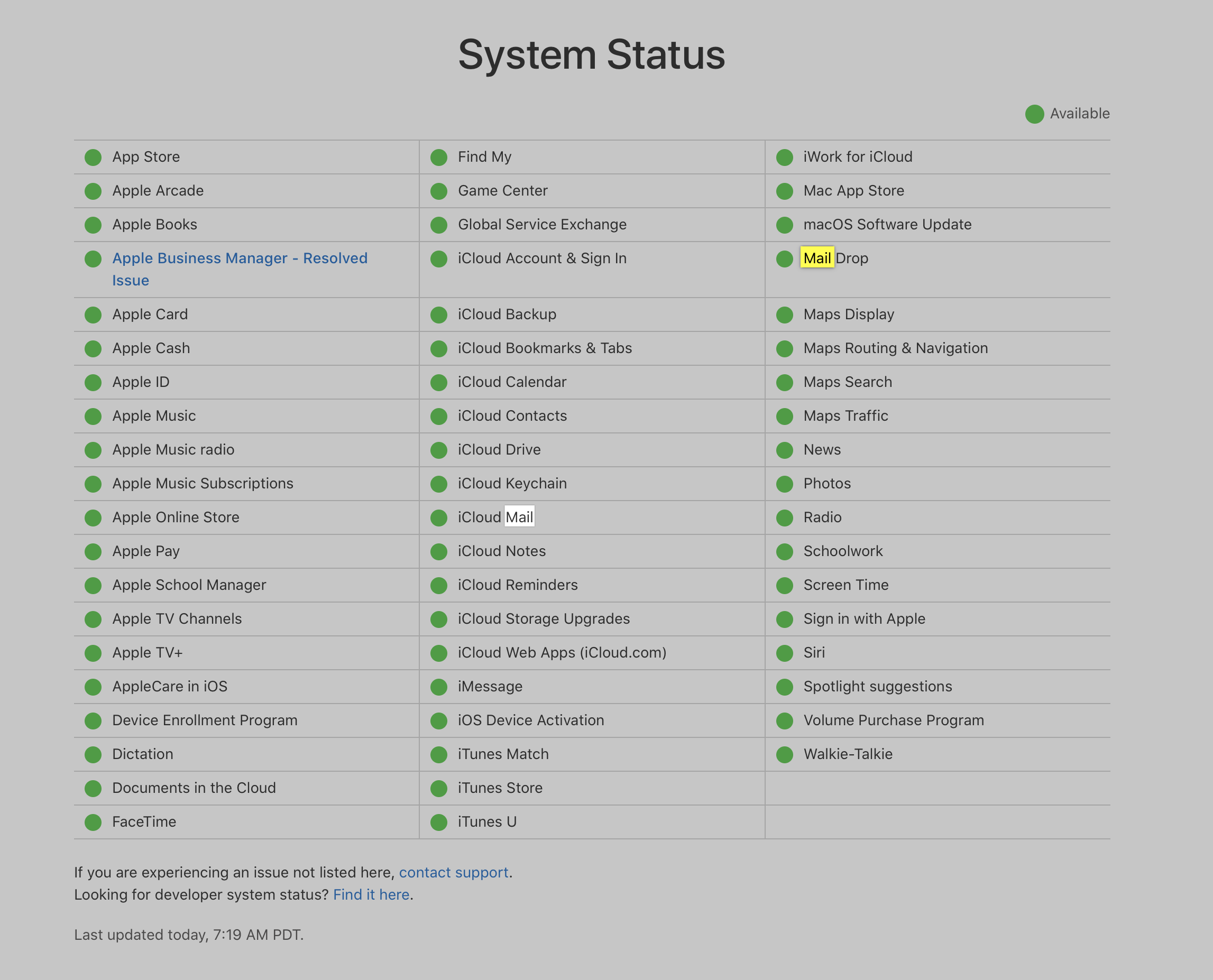Click the System Status page heading
Screen dimensions: 1213x980
[591, 55]
